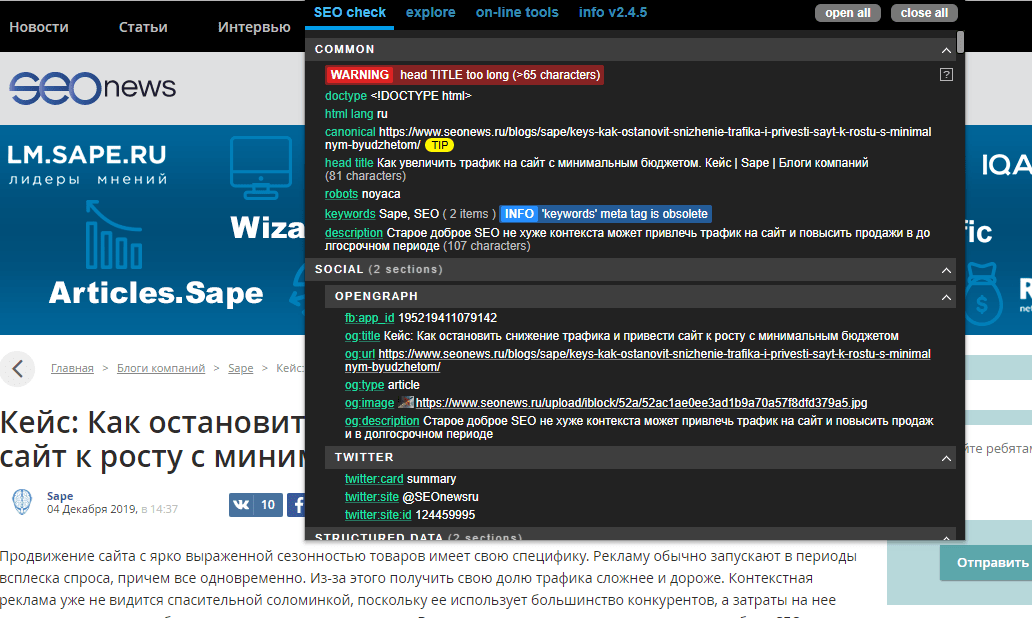Screen dimensions: 1032x618
Task: Click the twitter:card link
Action: coord(374,479)
